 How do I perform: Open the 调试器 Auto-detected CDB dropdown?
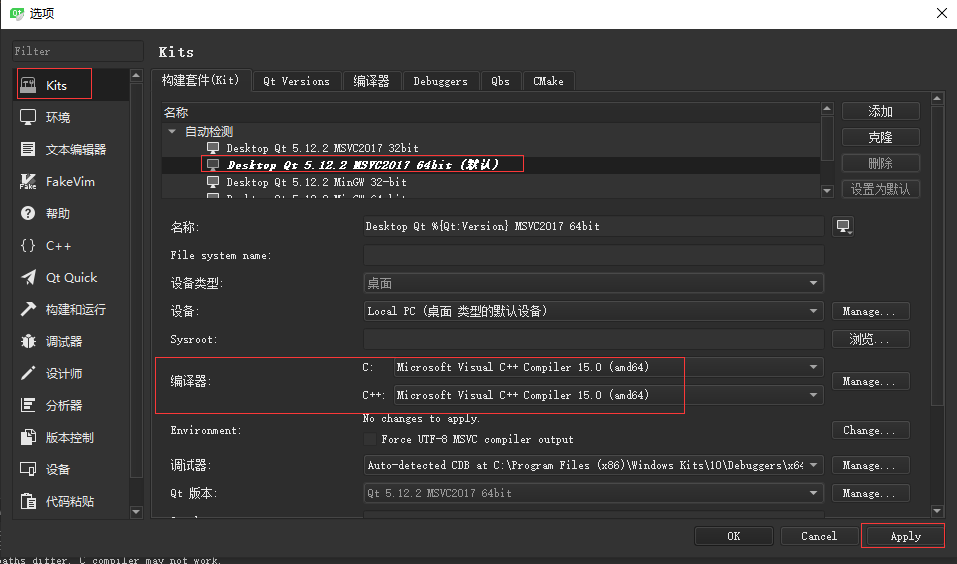pos(593,465)
